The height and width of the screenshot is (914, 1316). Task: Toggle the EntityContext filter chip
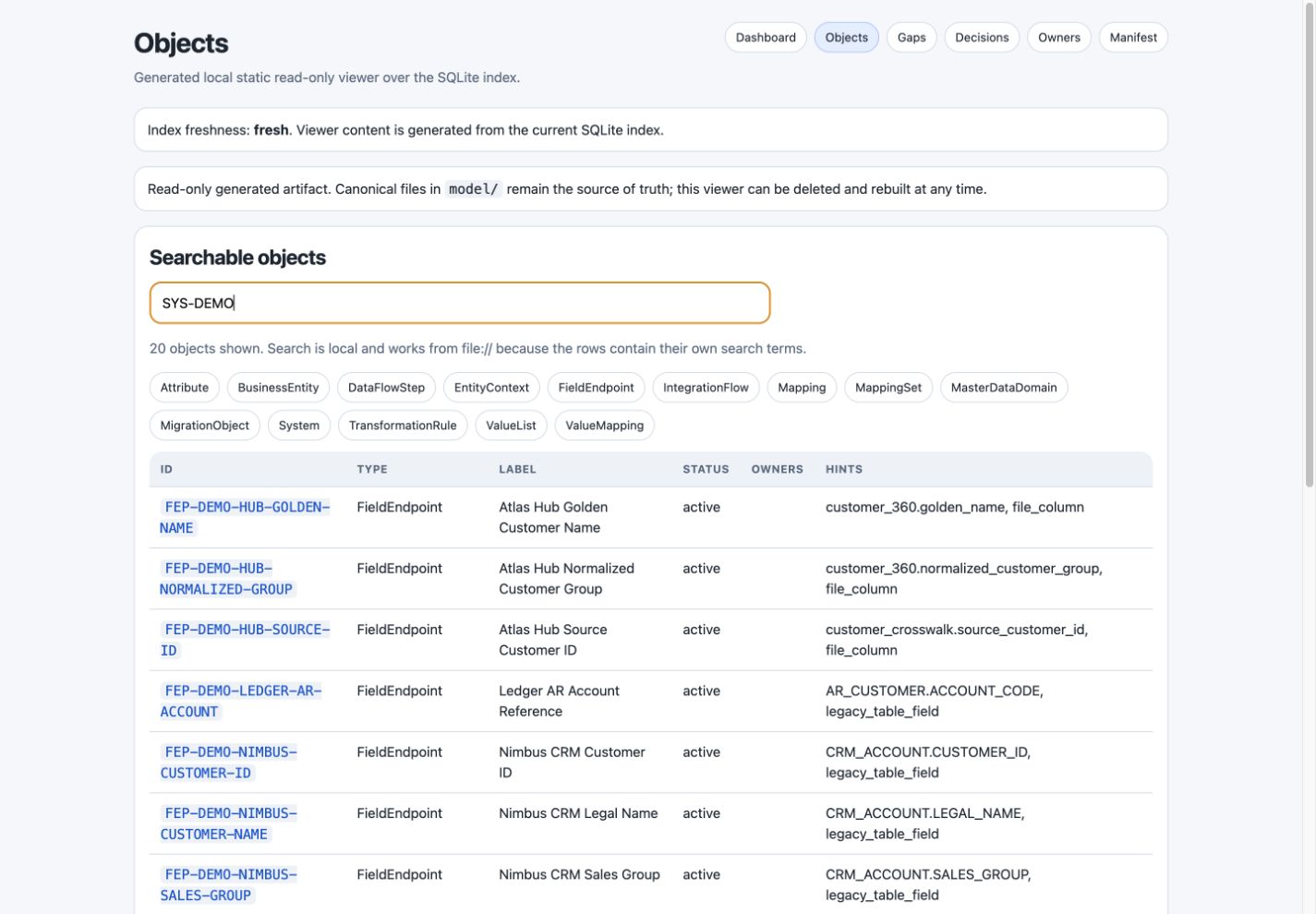coord(491,388)
